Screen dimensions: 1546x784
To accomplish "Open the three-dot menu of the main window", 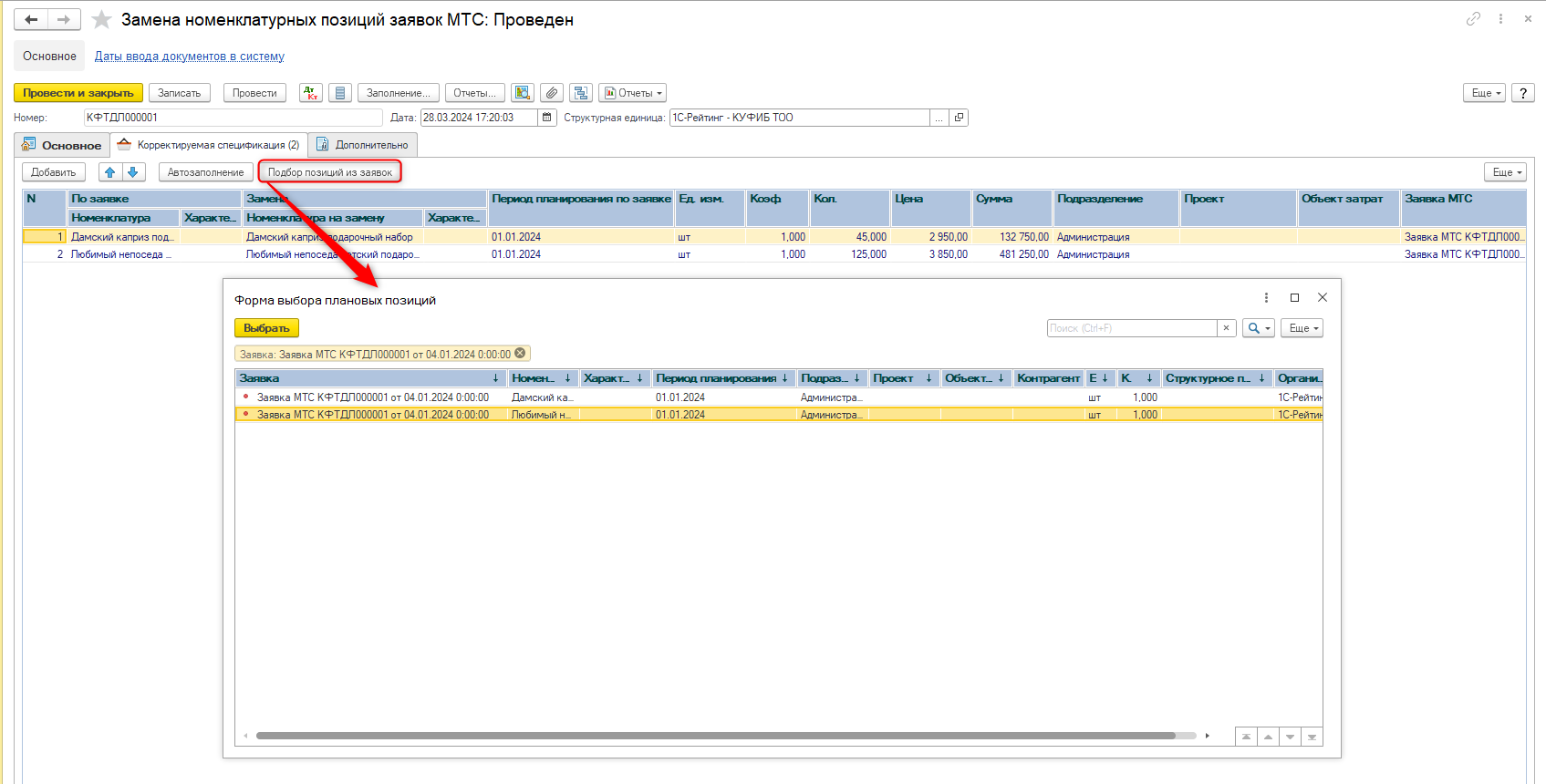I will (1500, 18).
